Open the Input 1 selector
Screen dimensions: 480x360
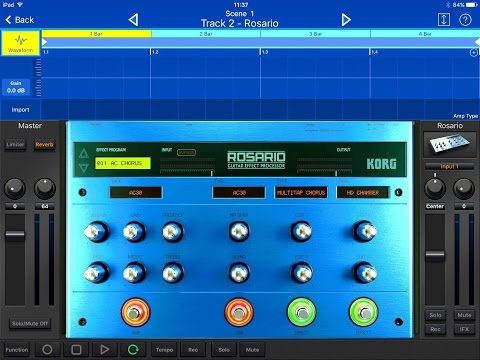coord(450,166)
